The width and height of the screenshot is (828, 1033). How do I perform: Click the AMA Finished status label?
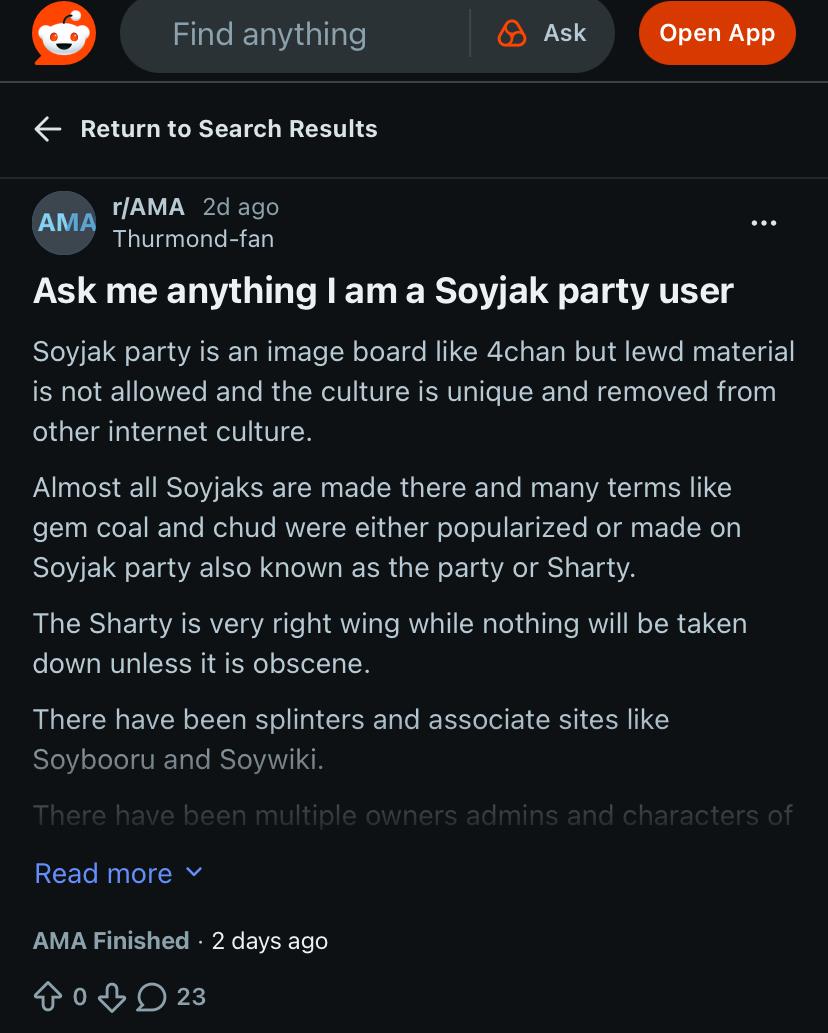[111, 941]
